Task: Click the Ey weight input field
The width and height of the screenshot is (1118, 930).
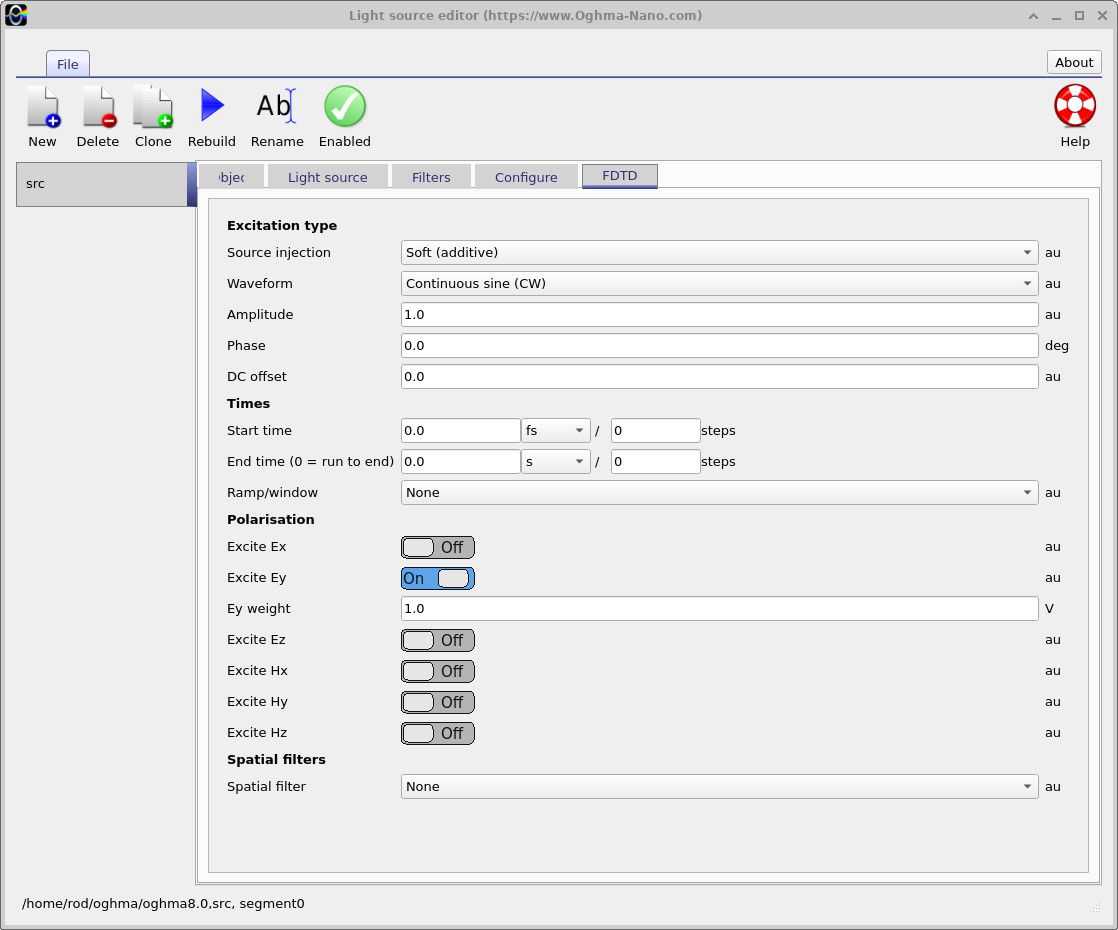Action: pyautogui.click(x=719, y=608)
